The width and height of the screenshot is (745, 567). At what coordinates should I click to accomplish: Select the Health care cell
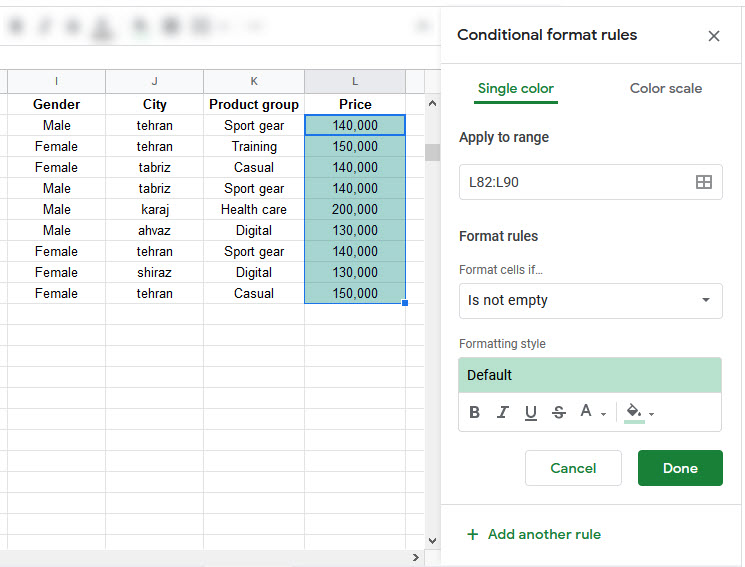coord(254,209)
